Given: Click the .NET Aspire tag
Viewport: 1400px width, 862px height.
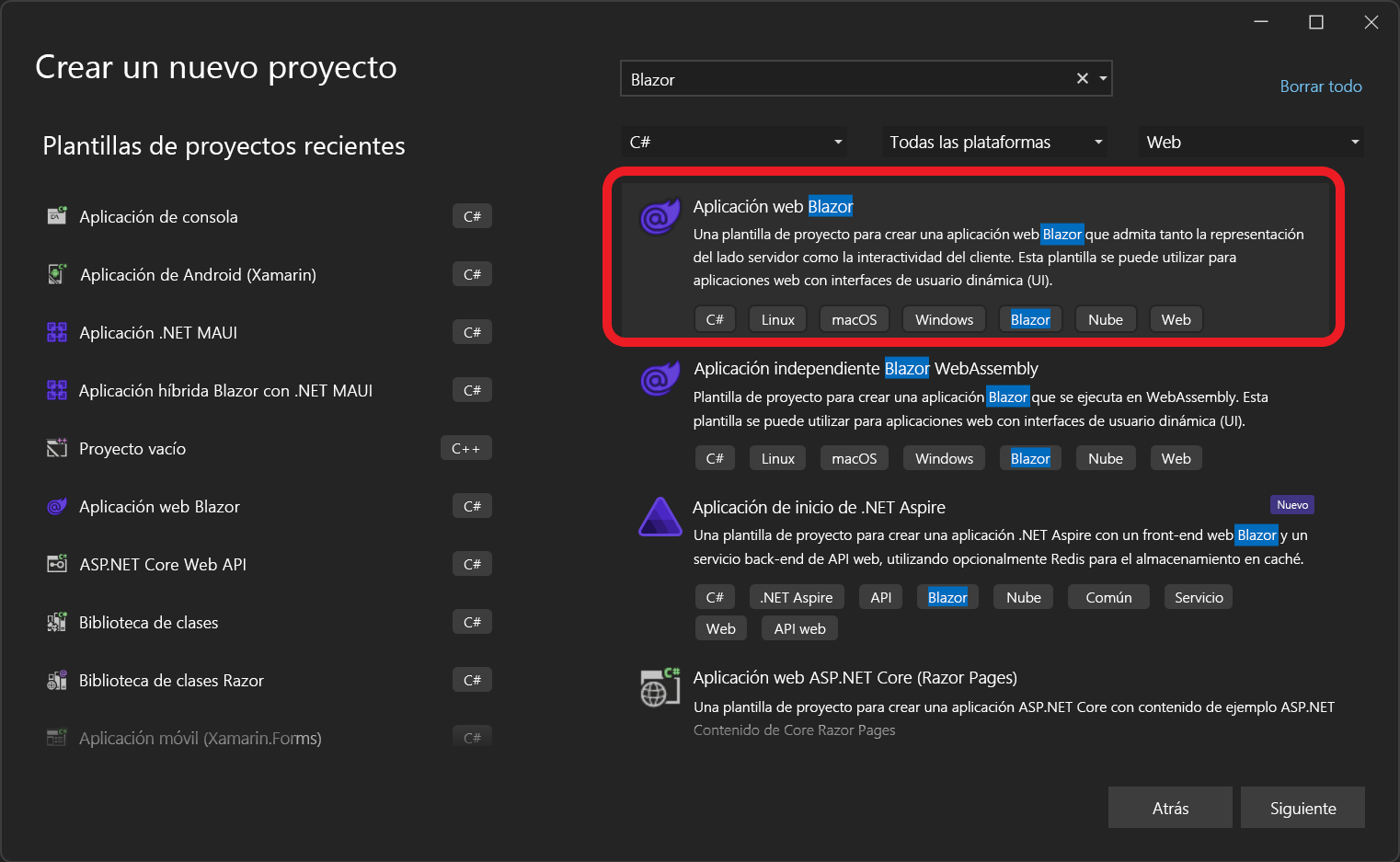Looking at the screenshot, I should pos(797,597).
